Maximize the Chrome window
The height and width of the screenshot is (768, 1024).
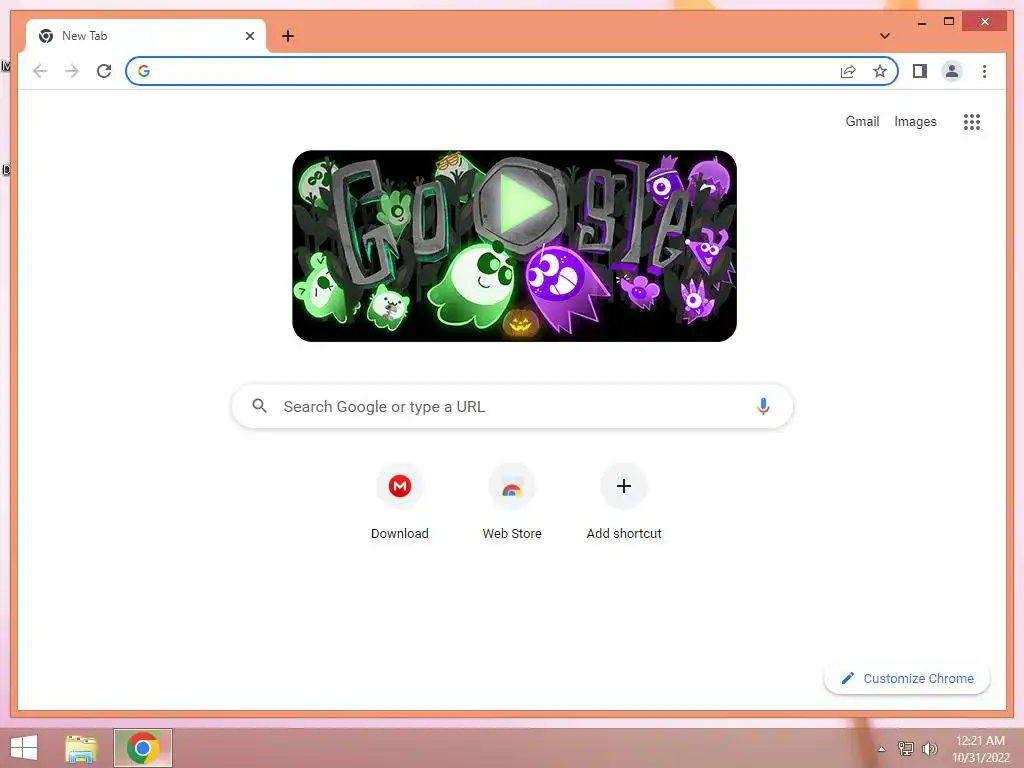point(949,22)
